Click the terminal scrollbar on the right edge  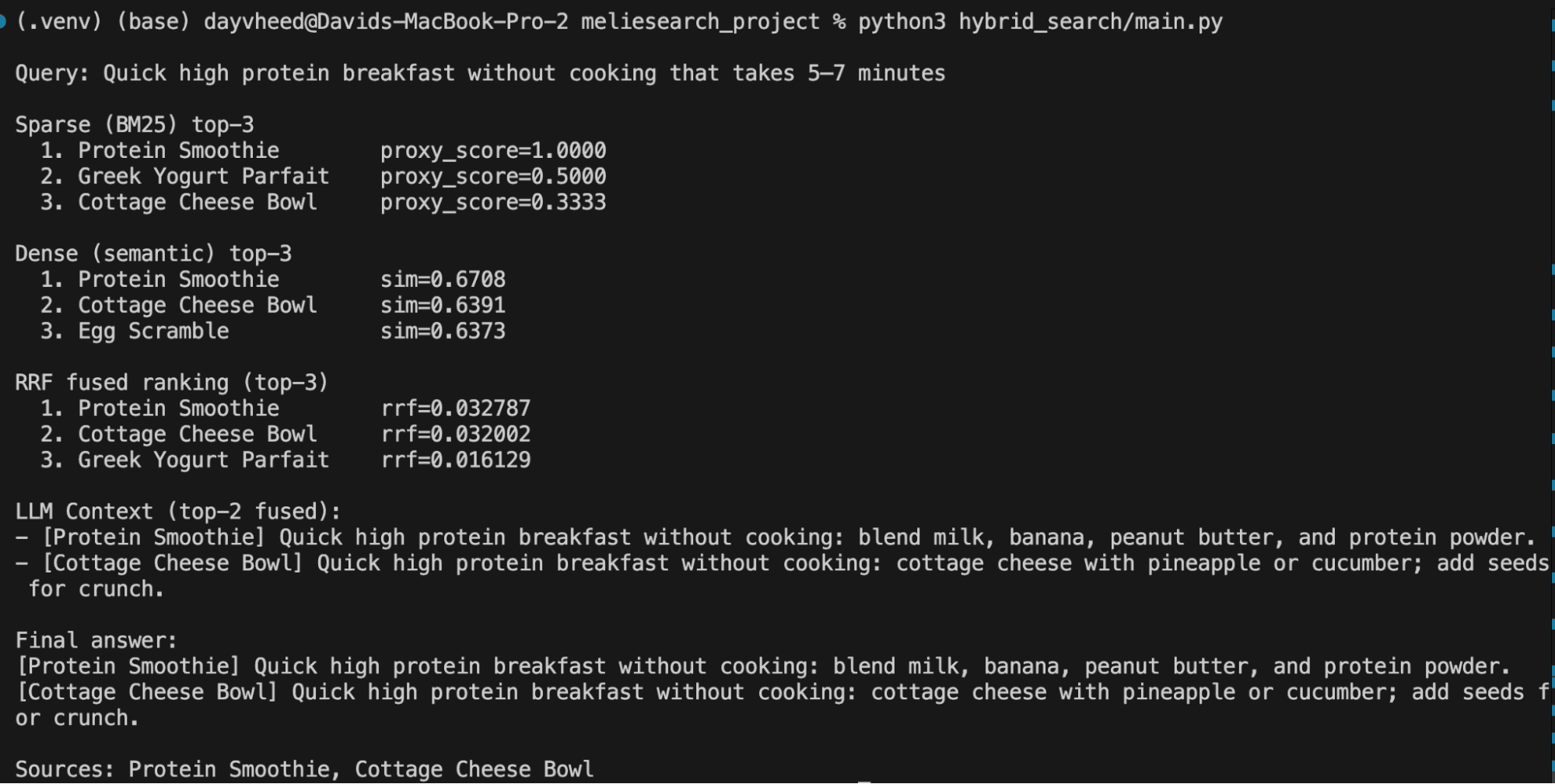[1550, 389]
